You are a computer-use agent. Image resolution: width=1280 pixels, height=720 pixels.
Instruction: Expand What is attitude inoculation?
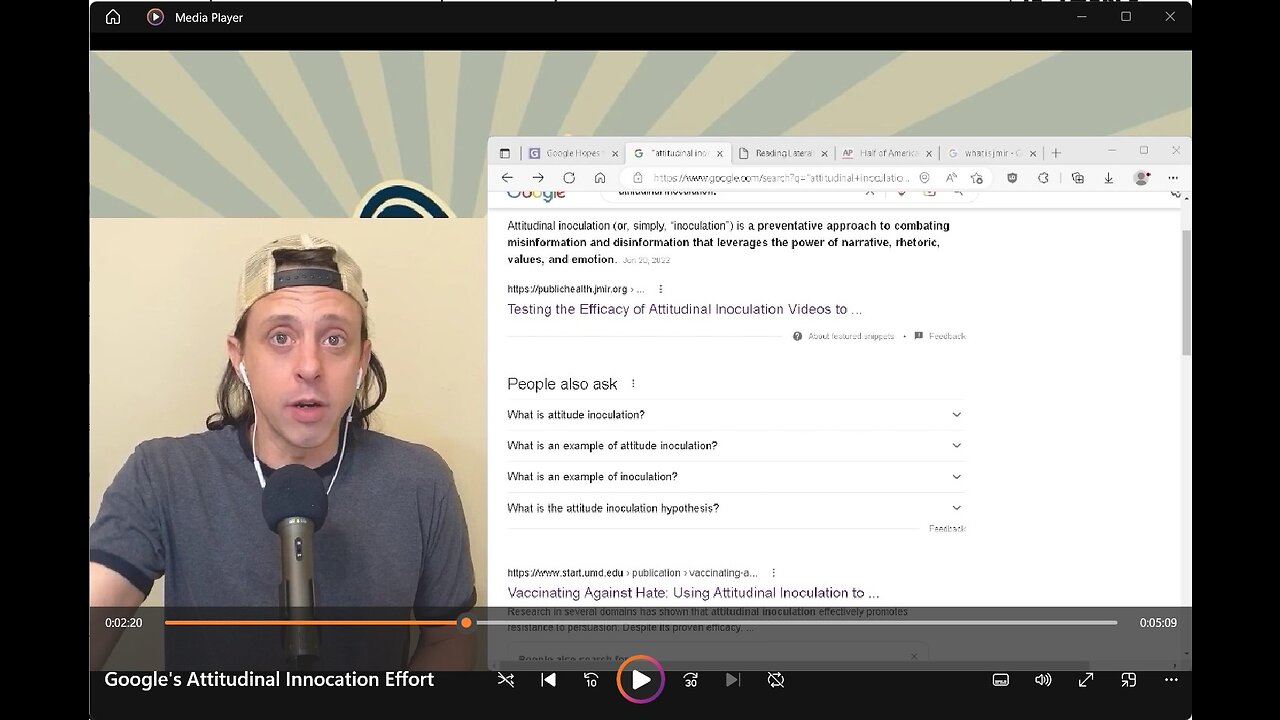coord(736,414)
